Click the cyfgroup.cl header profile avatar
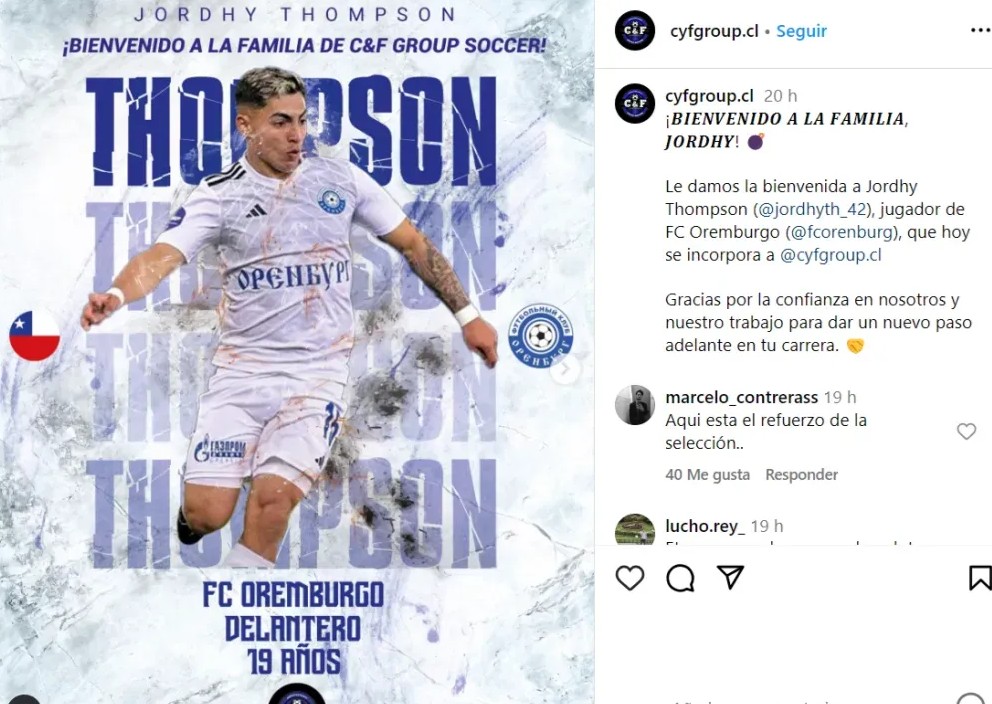The image size is (992, 704). tap(635, 30)
